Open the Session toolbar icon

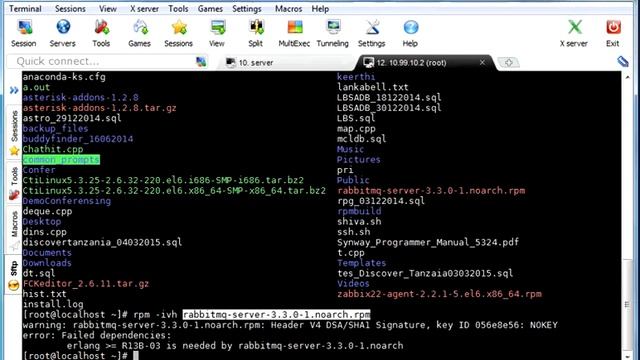coord(24,33)
